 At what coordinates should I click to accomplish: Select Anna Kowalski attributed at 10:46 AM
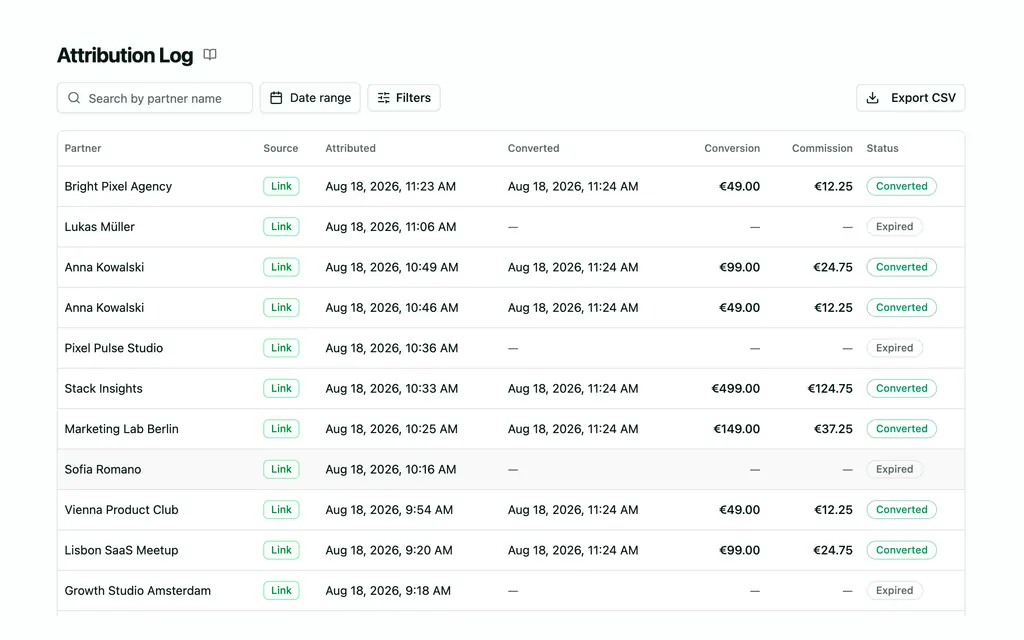[104, 308]
